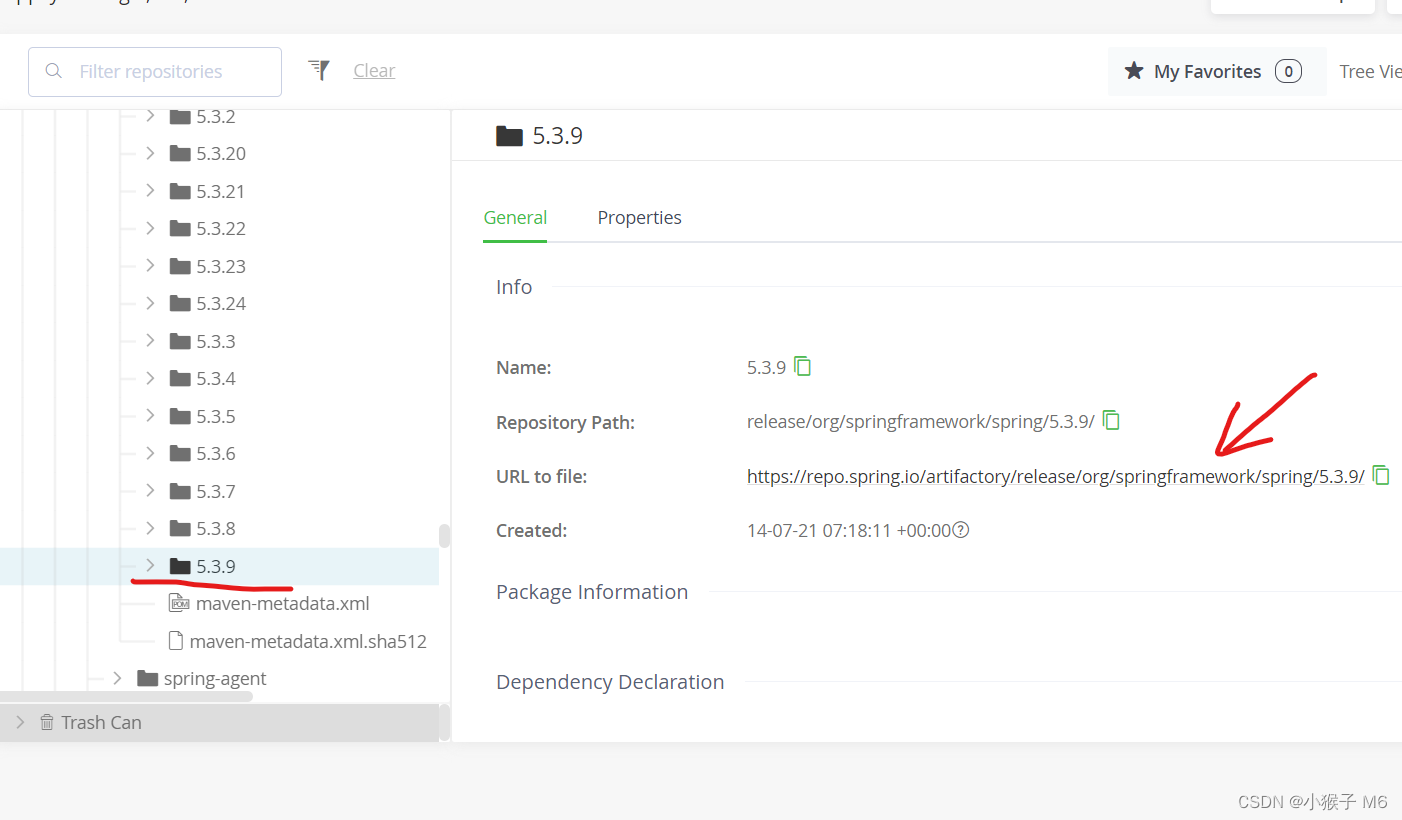The image size is (1402, 820).
Task: Click the 5.3.23 folder icon
Action: click(x=180, y=266)
